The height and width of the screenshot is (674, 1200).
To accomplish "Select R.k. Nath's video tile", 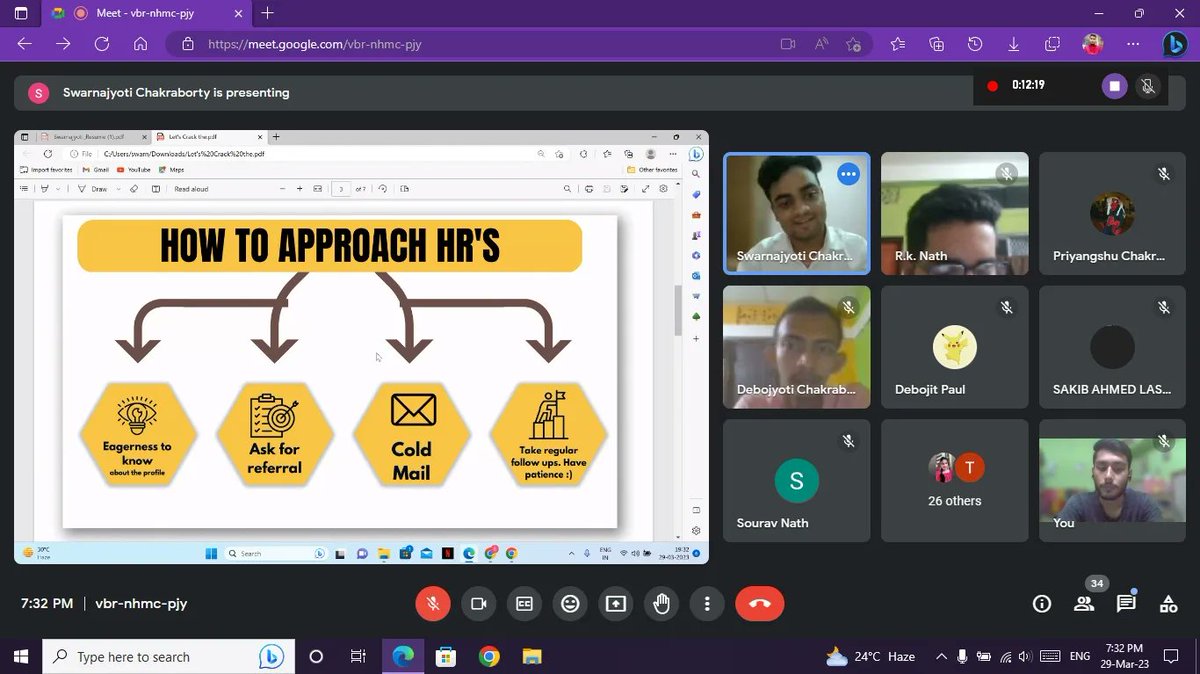I will [955, 213].
